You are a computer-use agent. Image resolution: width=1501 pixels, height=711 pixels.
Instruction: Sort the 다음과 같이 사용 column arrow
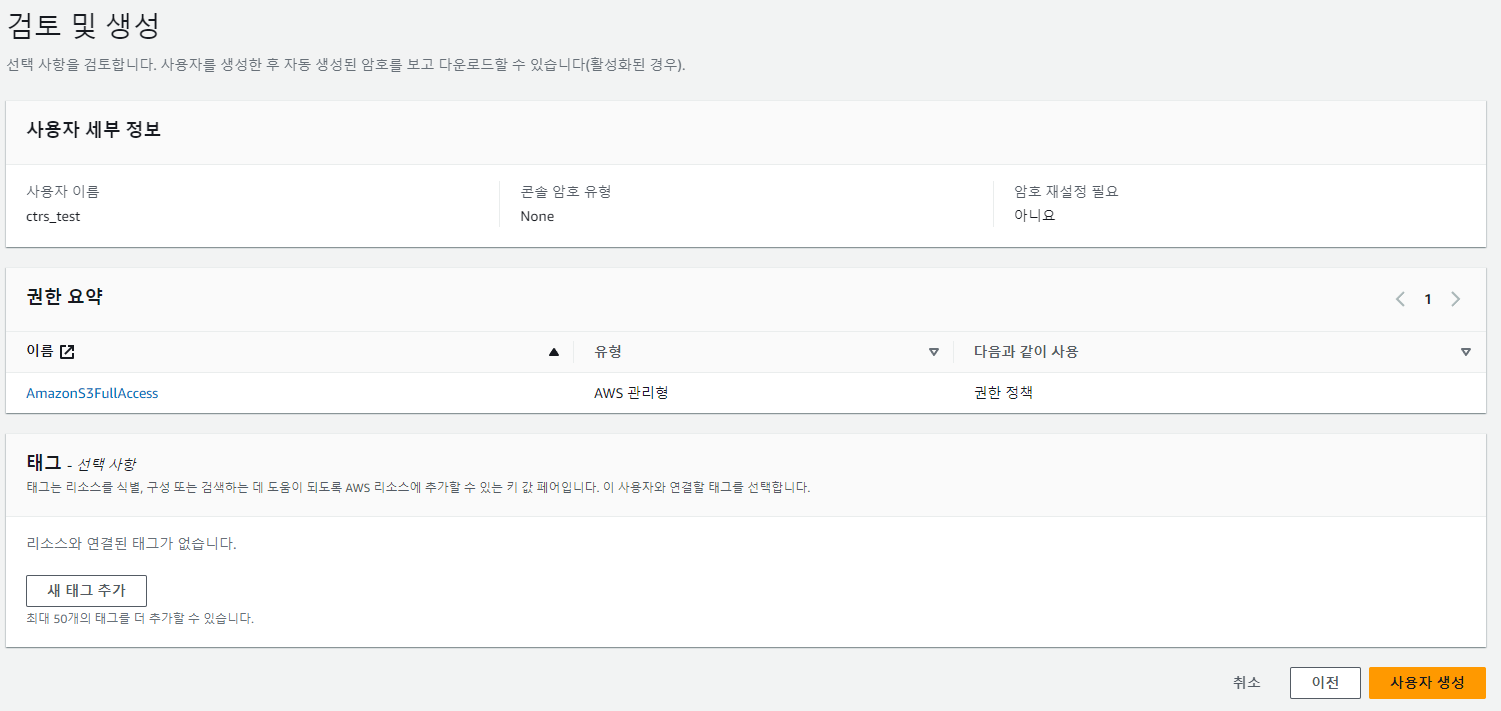point(1466,352)
